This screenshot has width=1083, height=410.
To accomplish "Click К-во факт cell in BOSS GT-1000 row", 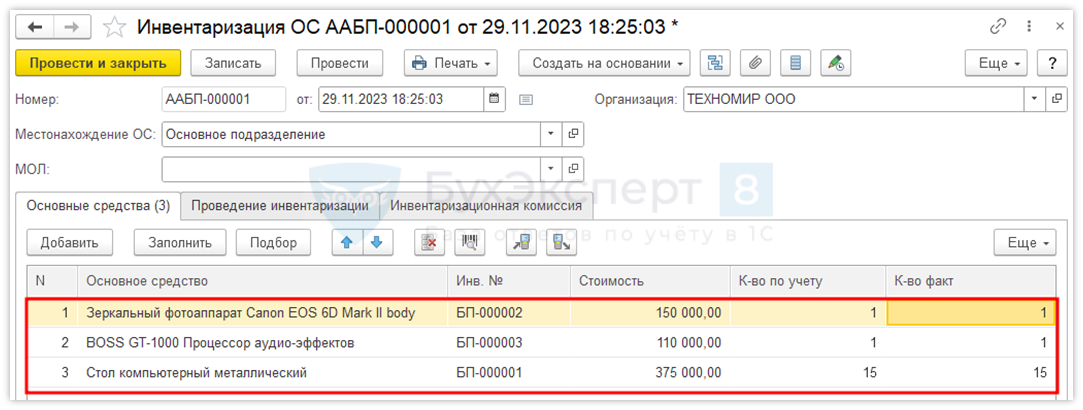I will 970,342.
